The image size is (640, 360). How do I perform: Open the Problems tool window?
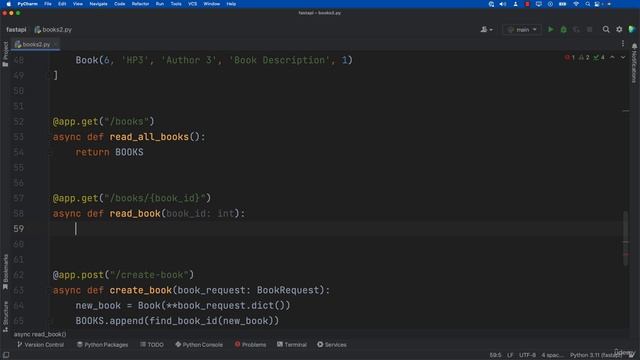pos(250,344)
